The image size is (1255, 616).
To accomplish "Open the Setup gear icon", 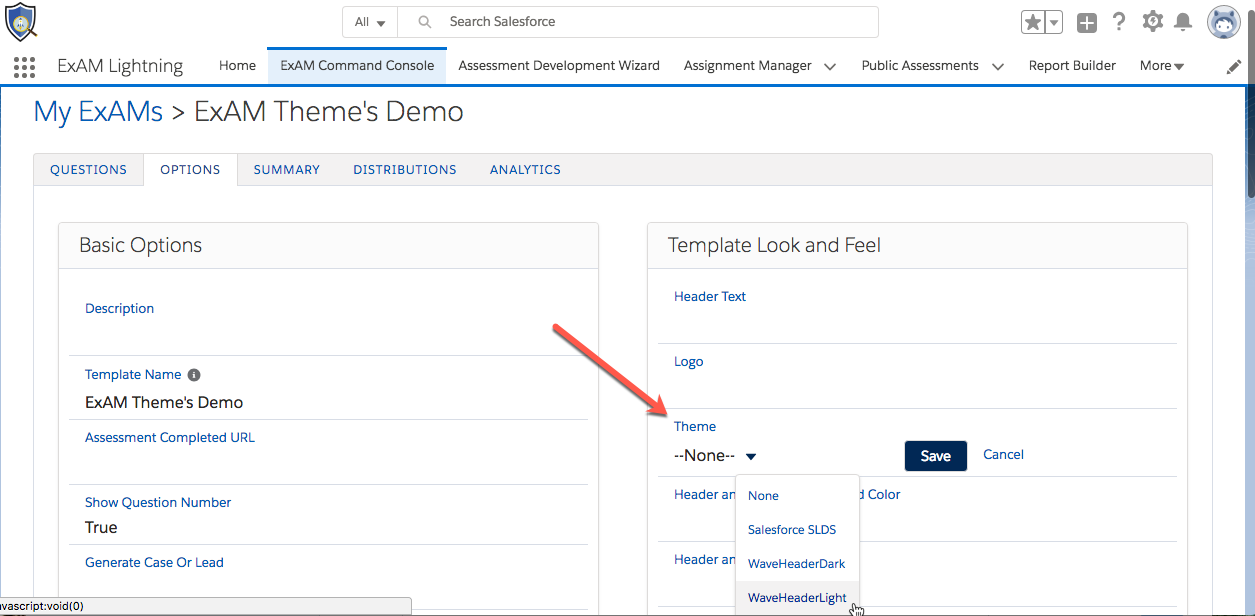I will (x=1152, y=21).
